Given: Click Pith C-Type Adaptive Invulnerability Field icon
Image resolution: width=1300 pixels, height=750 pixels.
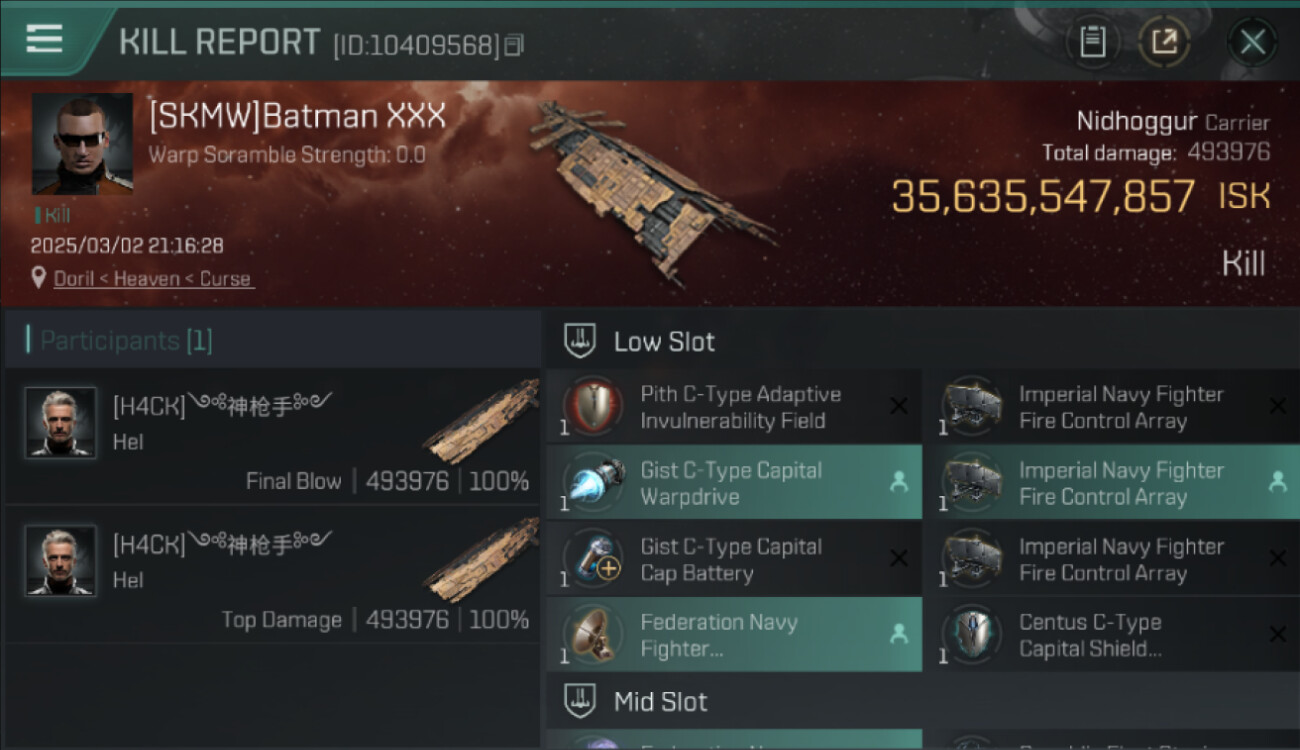Looking at the screenshot, I should click(x=592, y=407).
